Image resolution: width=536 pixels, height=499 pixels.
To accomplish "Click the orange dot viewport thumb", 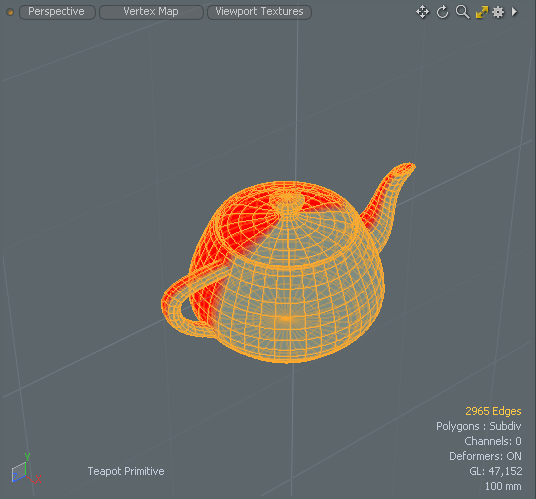I will coord(10,12).
